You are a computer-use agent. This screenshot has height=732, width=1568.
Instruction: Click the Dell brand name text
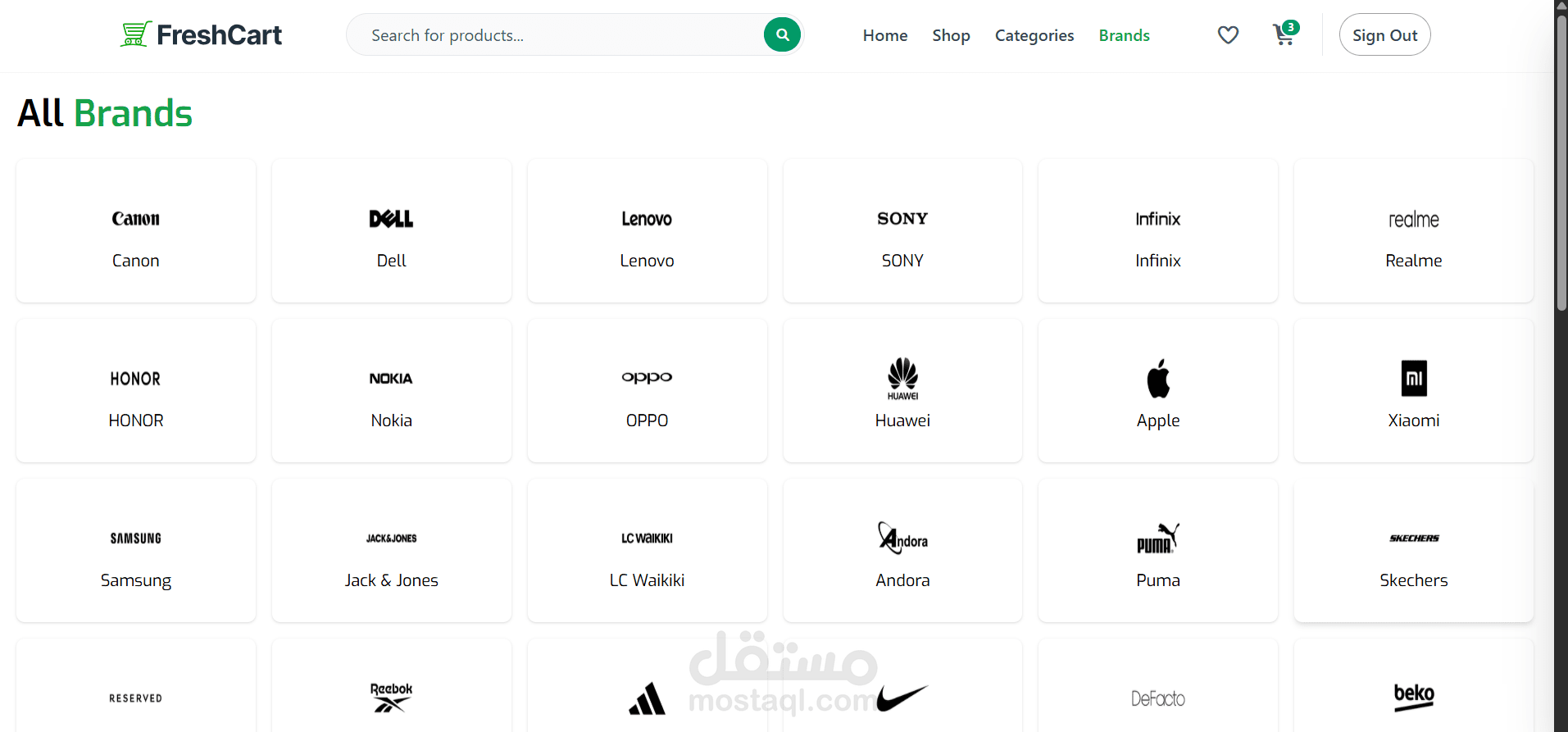[392, 261]
